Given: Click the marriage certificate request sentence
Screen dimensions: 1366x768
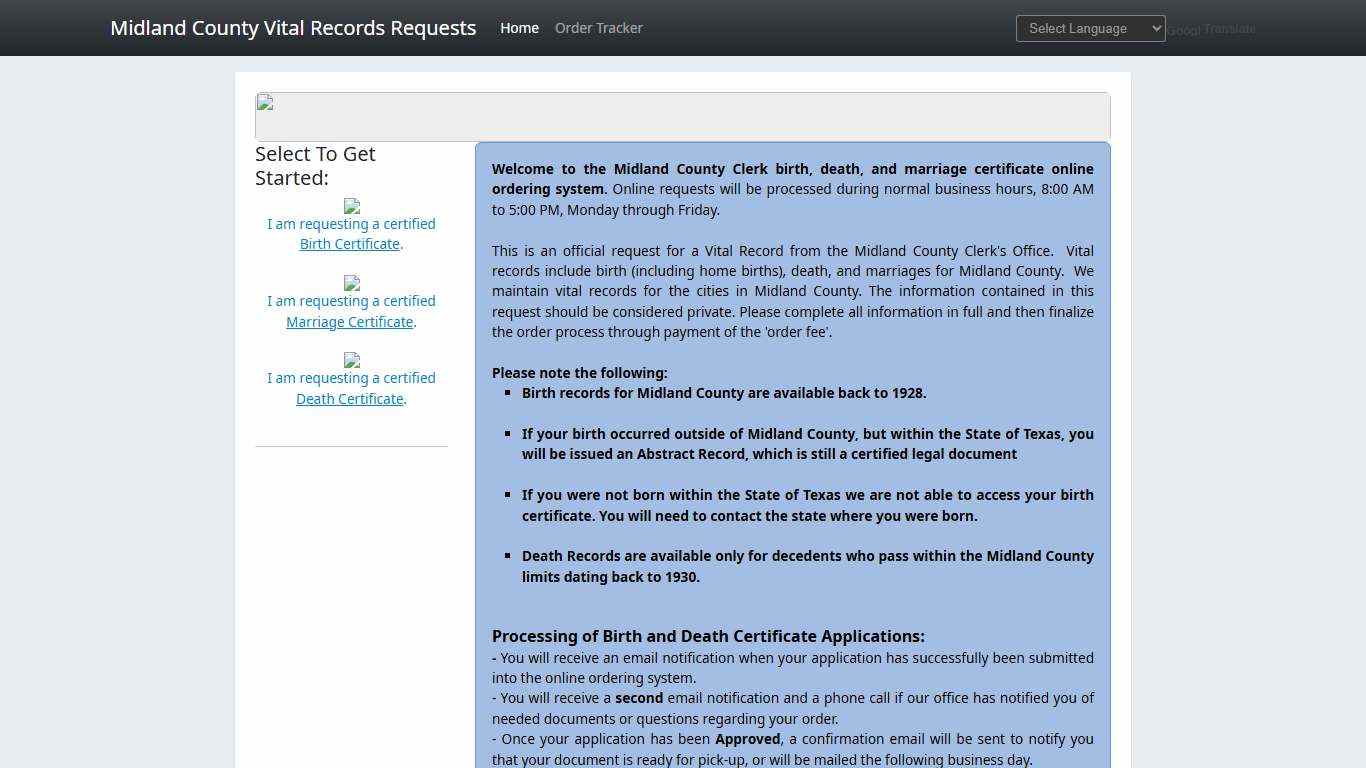Looking at the screenshot, I should [351, 311].
